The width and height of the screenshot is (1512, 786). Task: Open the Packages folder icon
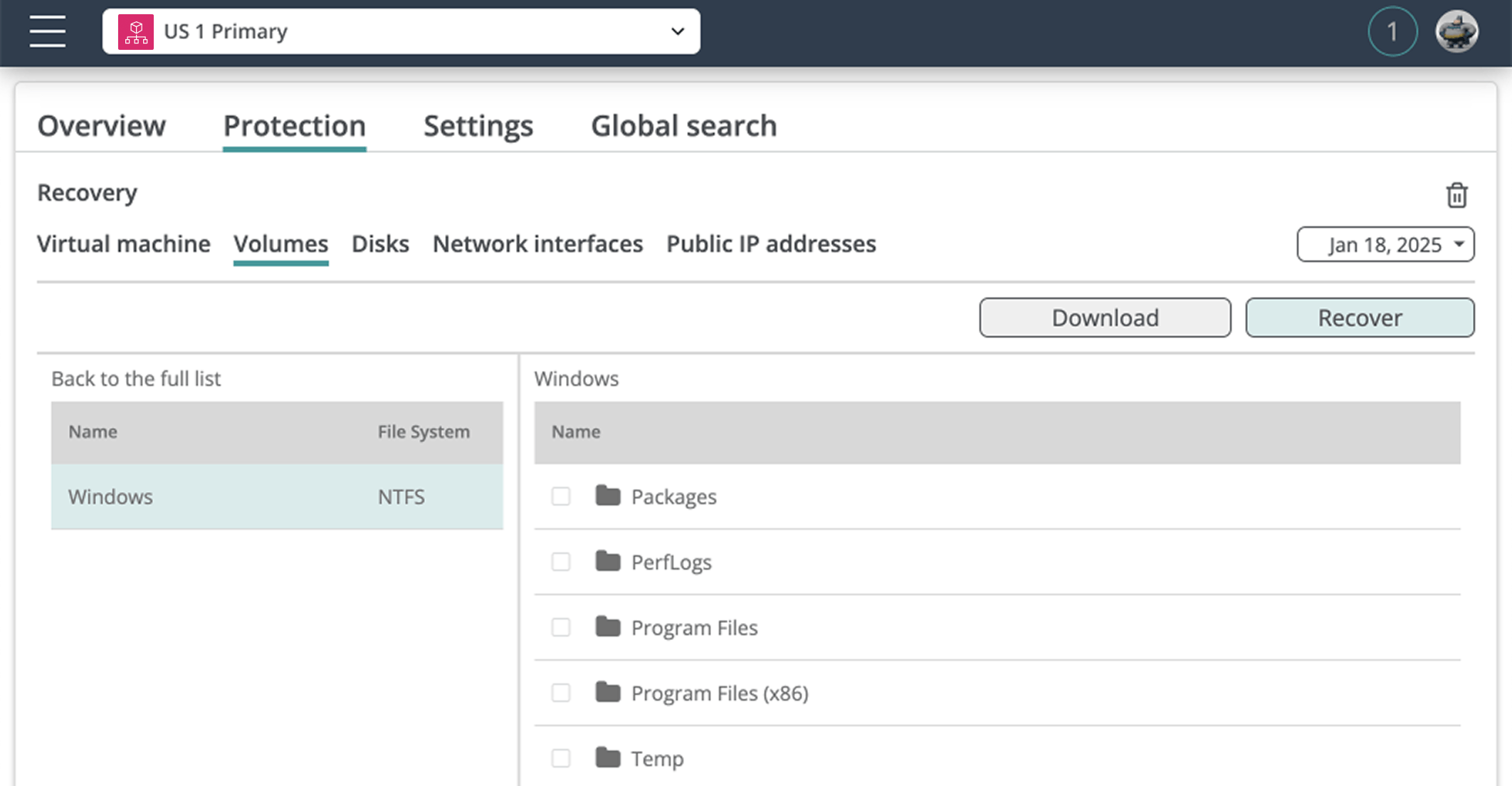(x=607, y=496)
